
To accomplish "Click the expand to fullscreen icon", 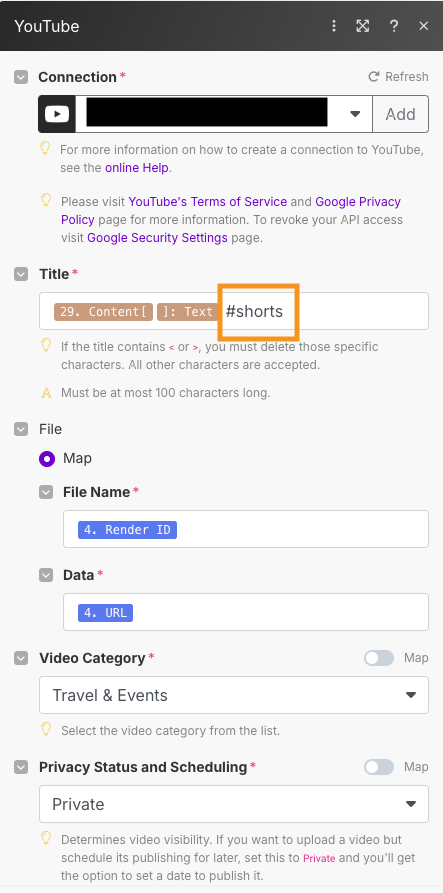I will (363, 26).
